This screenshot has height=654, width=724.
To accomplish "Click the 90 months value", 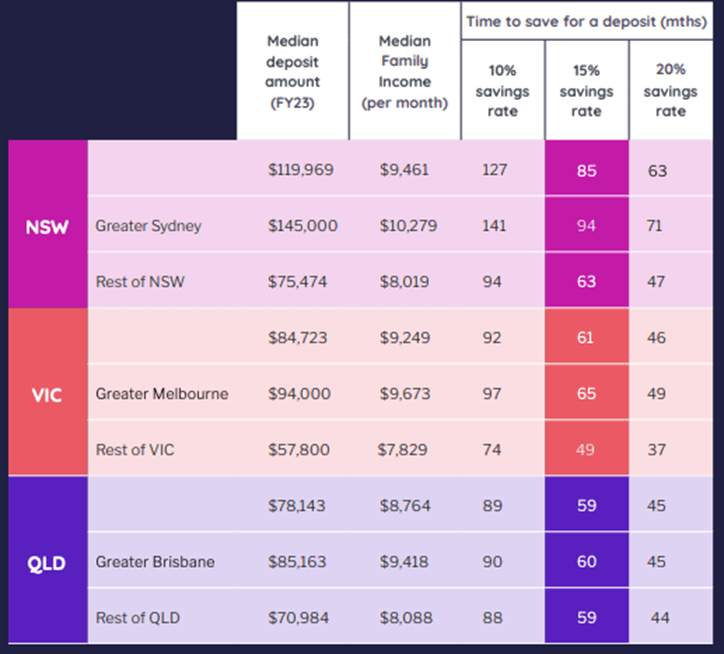I will coord(492,562).
